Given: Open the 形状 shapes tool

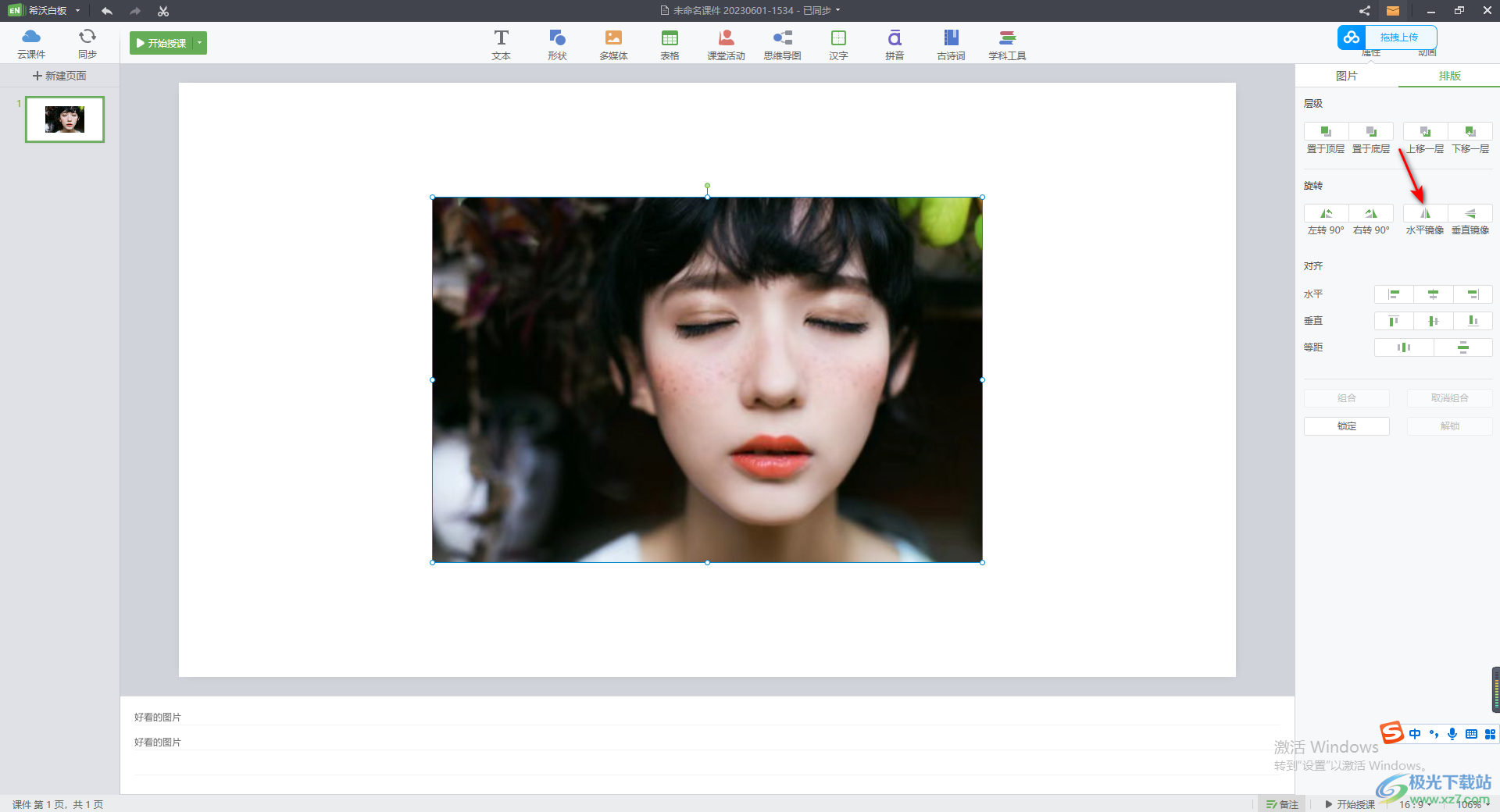Looking at the screenshot, I should point(557,45).
